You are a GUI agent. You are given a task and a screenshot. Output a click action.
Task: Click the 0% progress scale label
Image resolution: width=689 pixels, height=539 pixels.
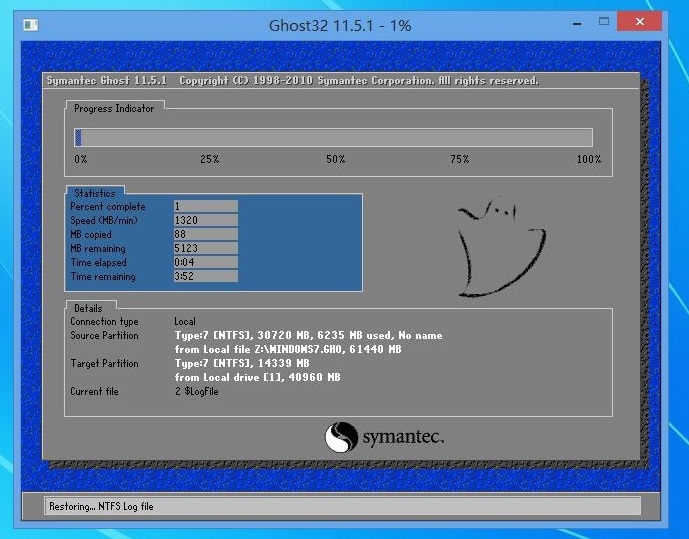80,159
